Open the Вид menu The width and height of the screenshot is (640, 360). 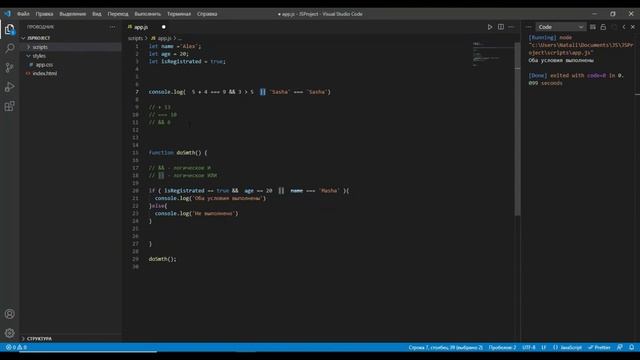[x=97, y=14]
